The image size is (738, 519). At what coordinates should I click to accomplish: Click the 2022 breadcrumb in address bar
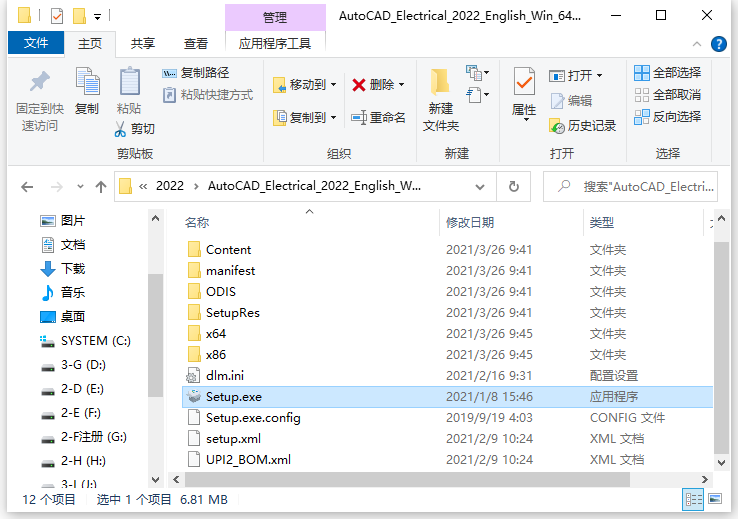coord(169,186)
